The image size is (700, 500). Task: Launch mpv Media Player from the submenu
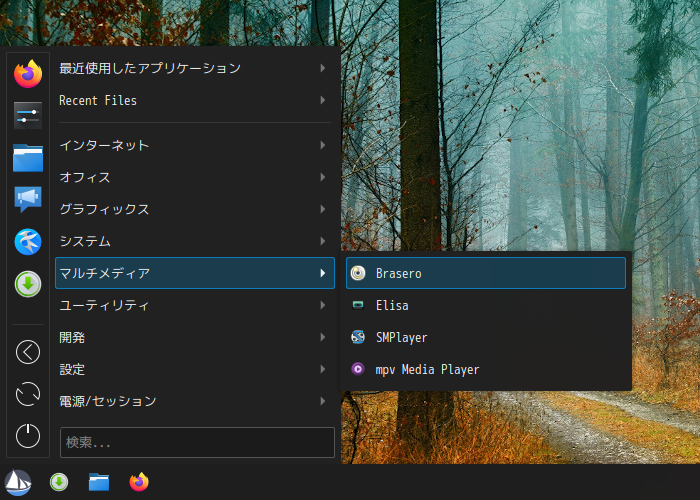pos(486,369)
